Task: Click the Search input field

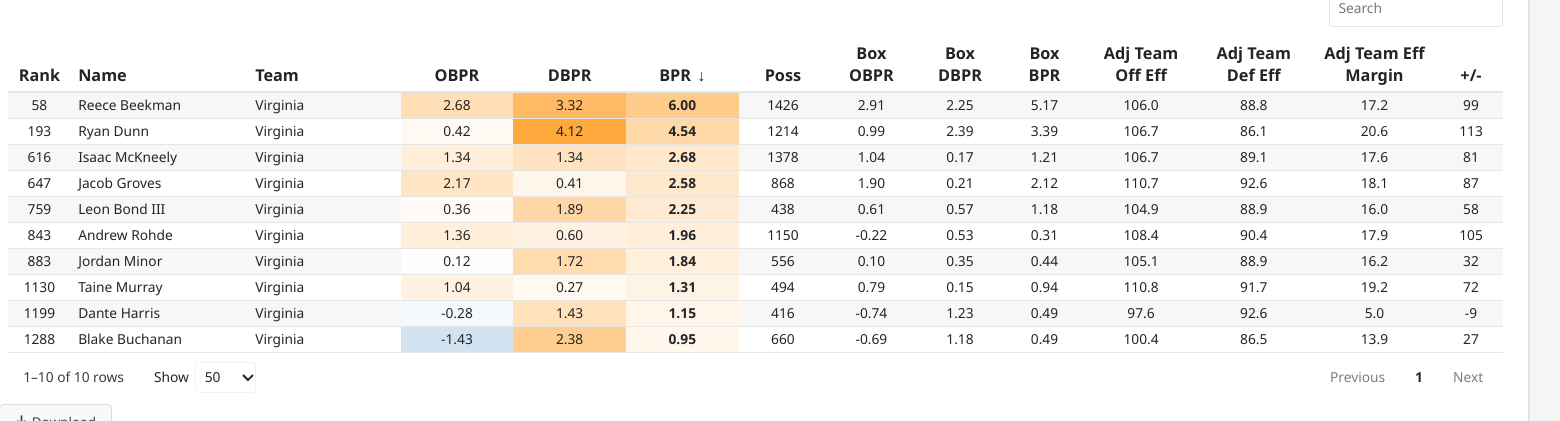Action: click(x=1415, y=10)
